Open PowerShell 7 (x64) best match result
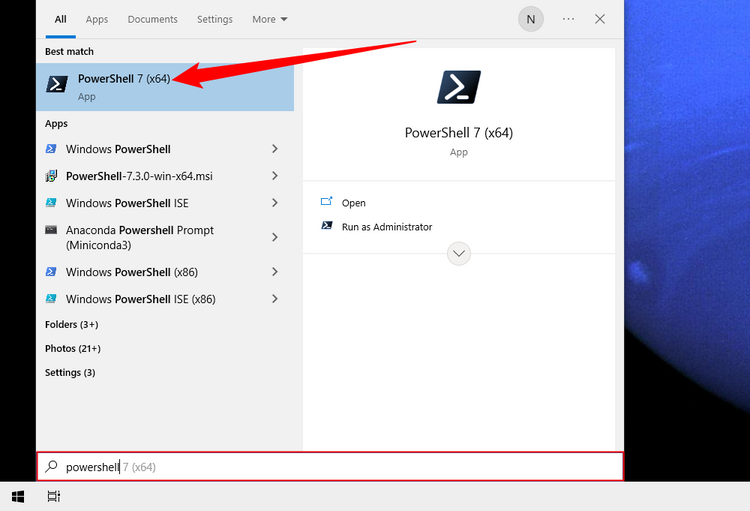This screenshot has width=750, height=511. point(165,87)
